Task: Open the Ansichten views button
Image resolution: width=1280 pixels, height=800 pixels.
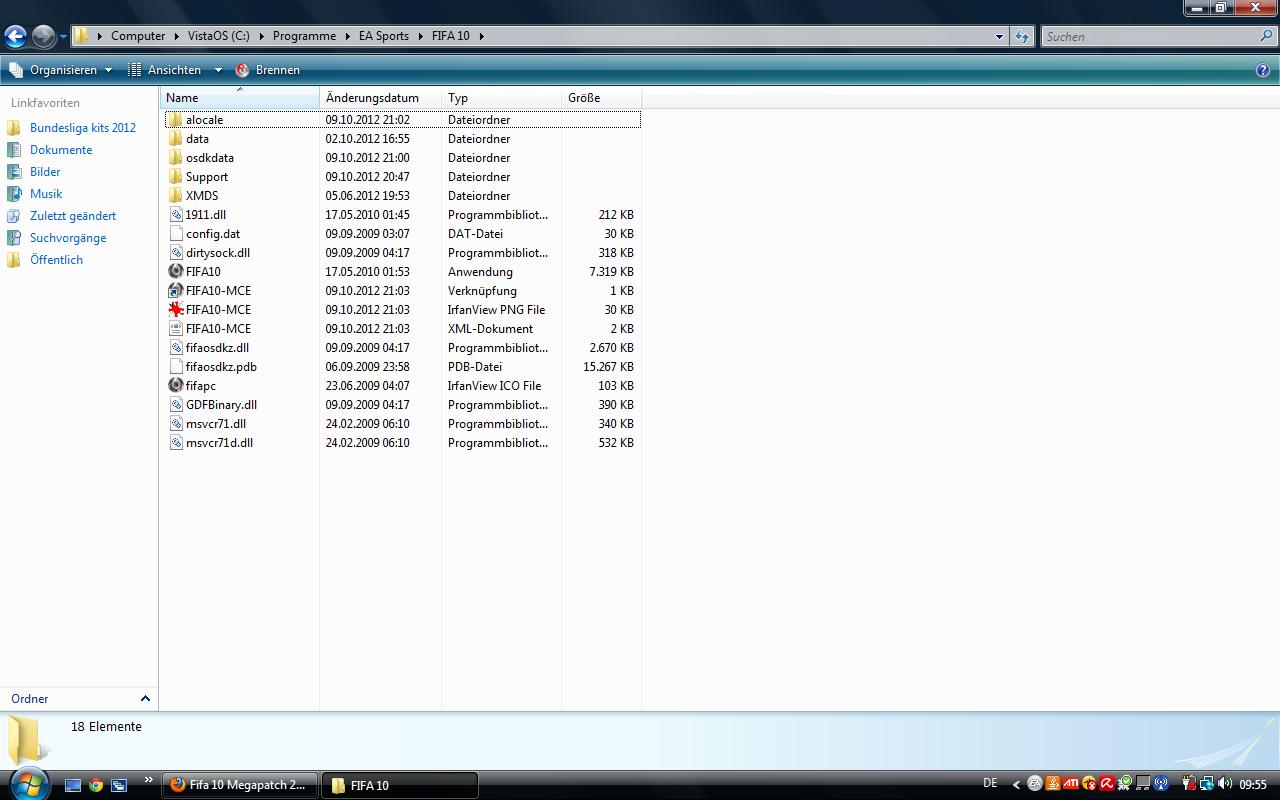Action: coord(165,70)
